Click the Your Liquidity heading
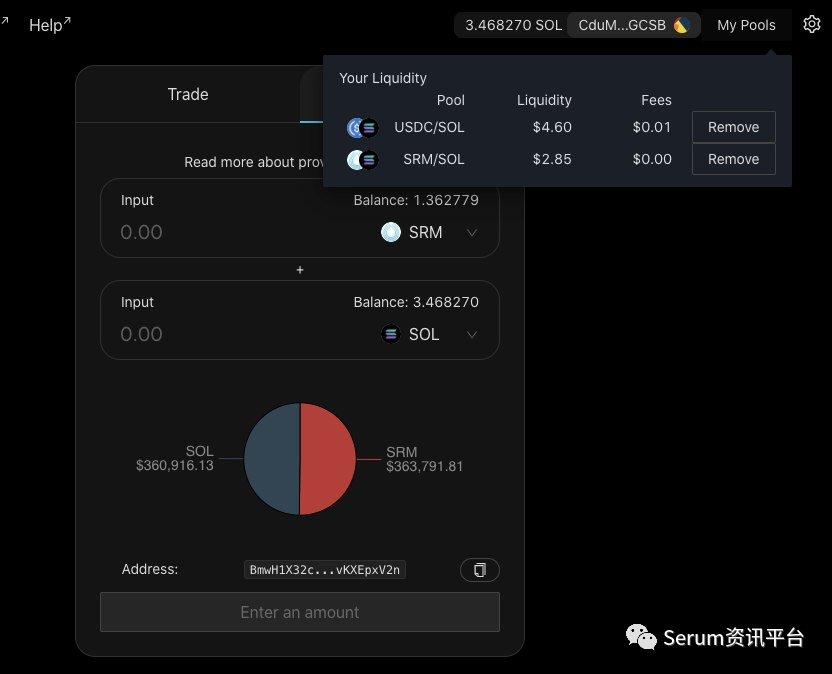The height and width of the screenshot is (674, 832). (383, 78)
